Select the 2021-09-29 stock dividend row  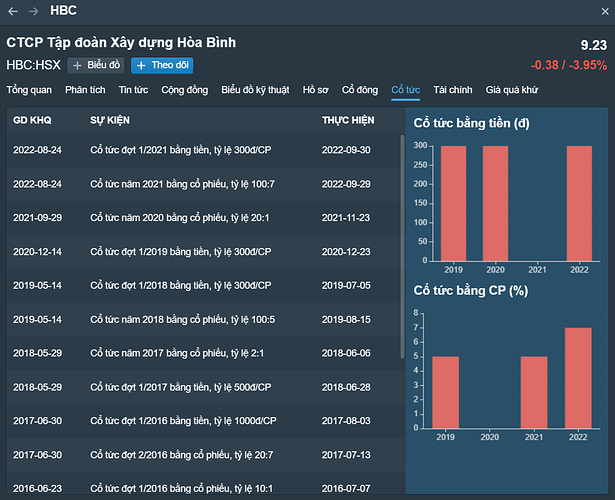coord(200,217)
